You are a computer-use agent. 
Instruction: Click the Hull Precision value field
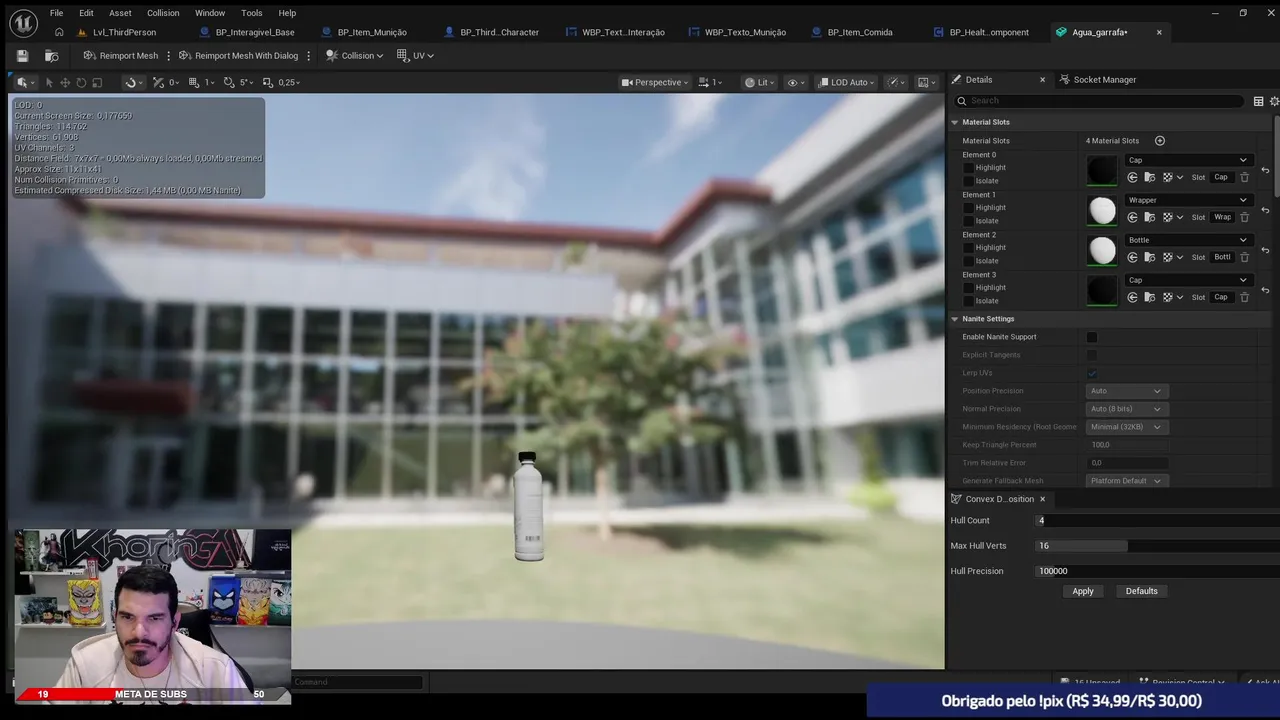1157,571
